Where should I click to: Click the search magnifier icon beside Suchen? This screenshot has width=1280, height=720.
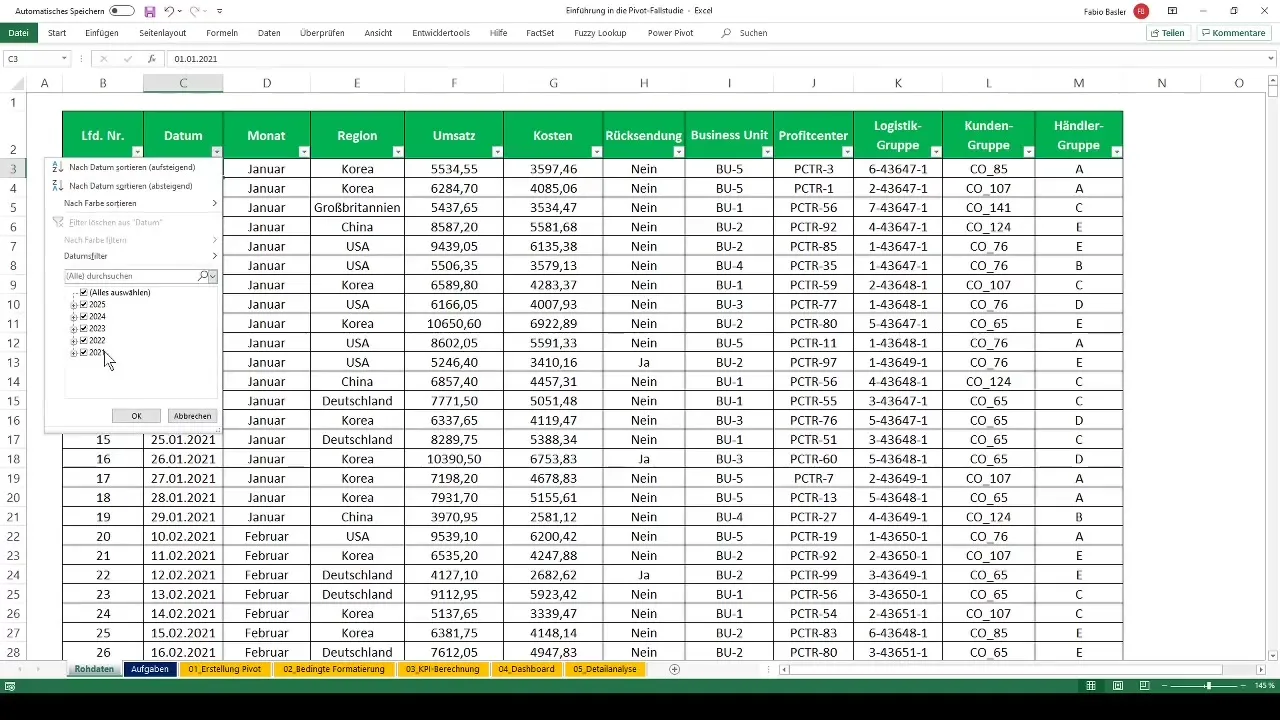click(726, 33)
